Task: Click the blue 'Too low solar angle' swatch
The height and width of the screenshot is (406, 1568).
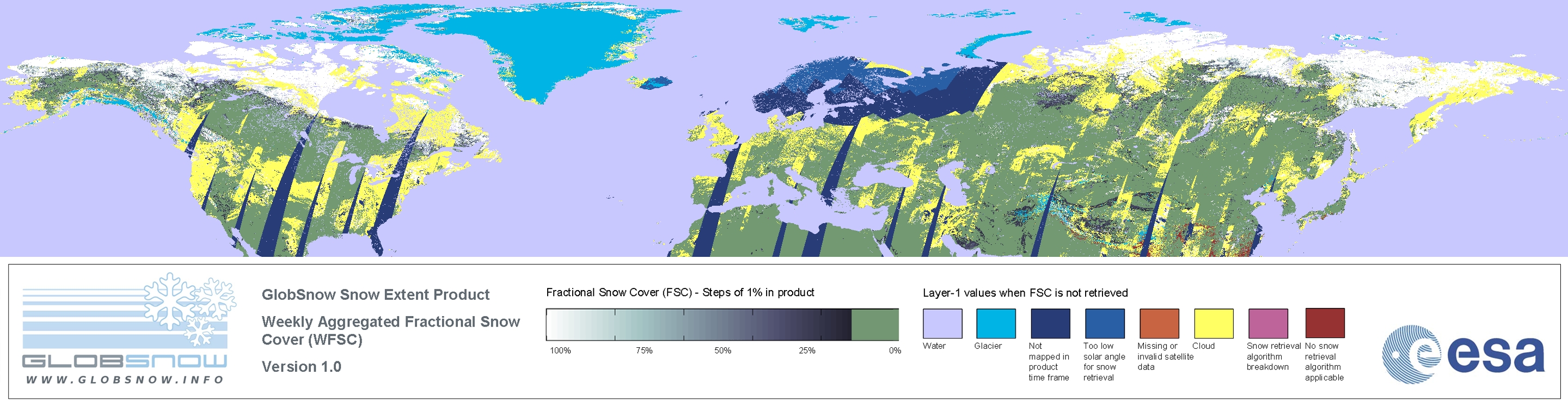Action: tap(1105, 323)
